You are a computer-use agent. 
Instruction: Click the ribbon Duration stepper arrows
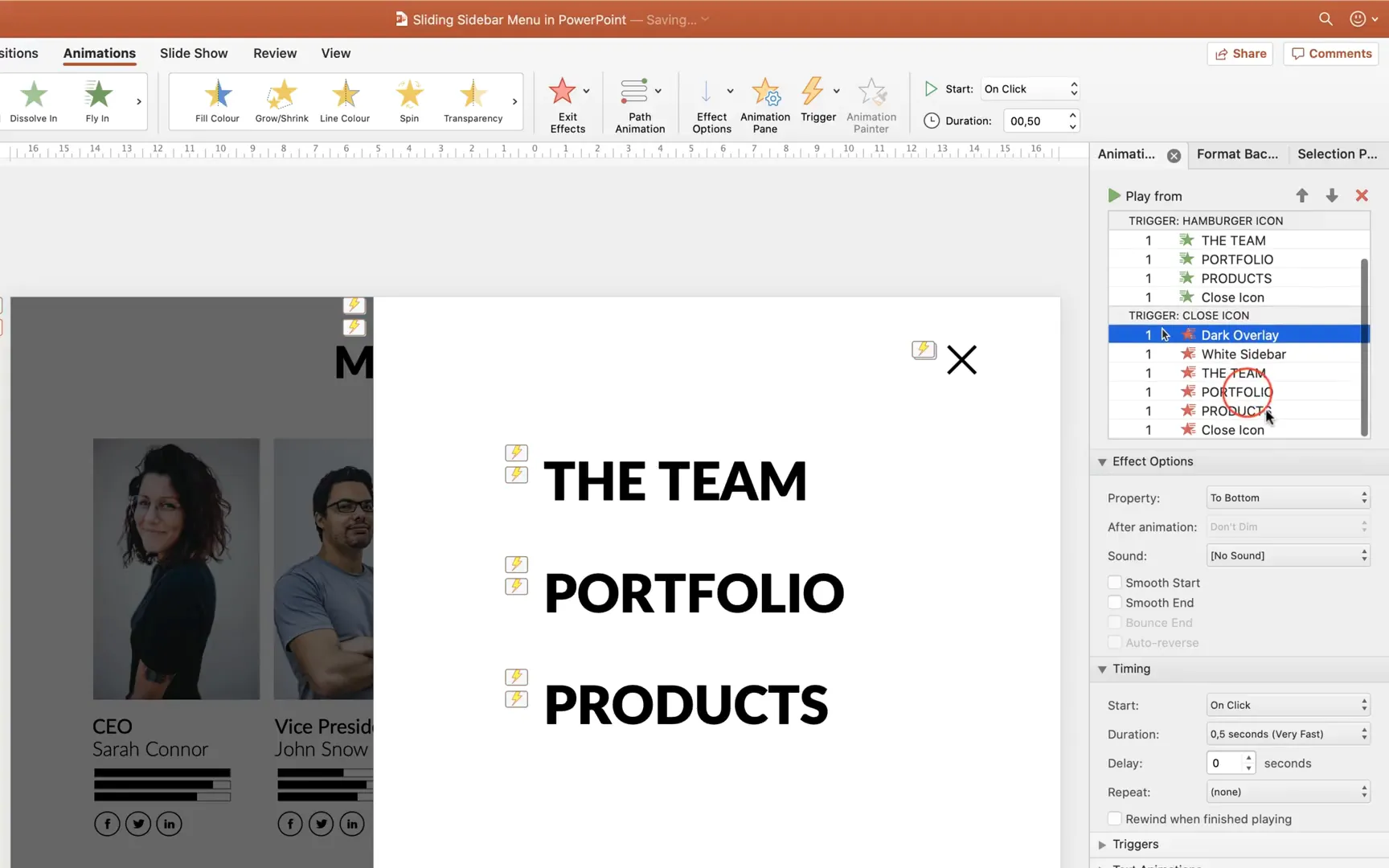point(1072,121)
